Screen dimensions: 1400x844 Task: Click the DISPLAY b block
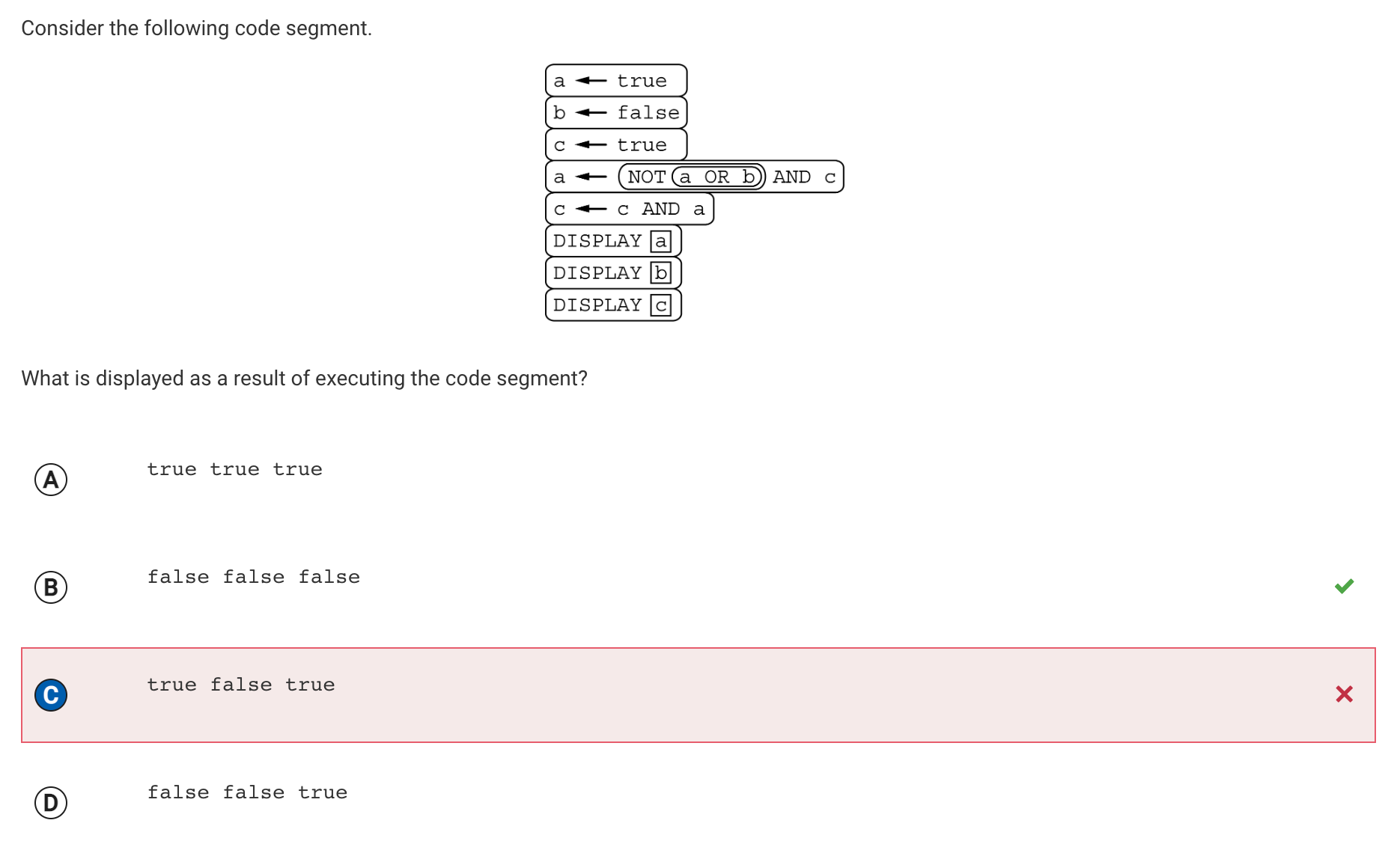pos(613,273)
